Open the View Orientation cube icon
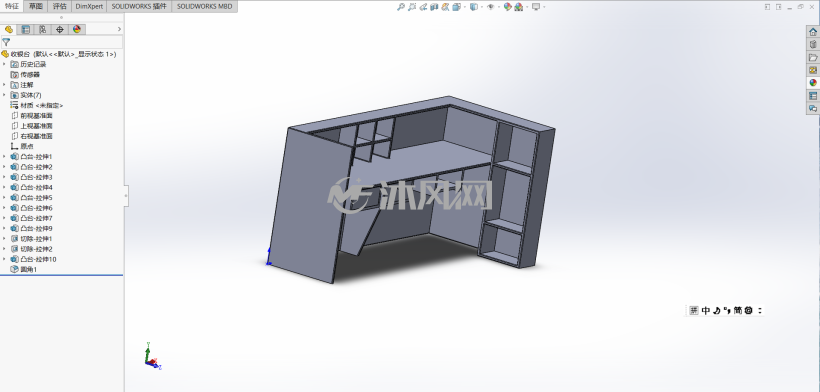 coord(457,7)
